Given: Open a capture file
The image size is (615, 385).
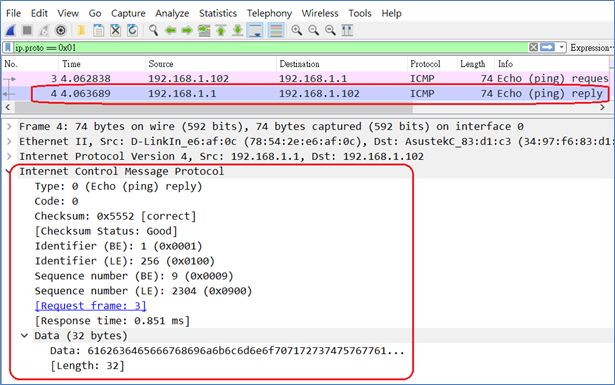Looking at the screenshot, I should coord(82,30).
